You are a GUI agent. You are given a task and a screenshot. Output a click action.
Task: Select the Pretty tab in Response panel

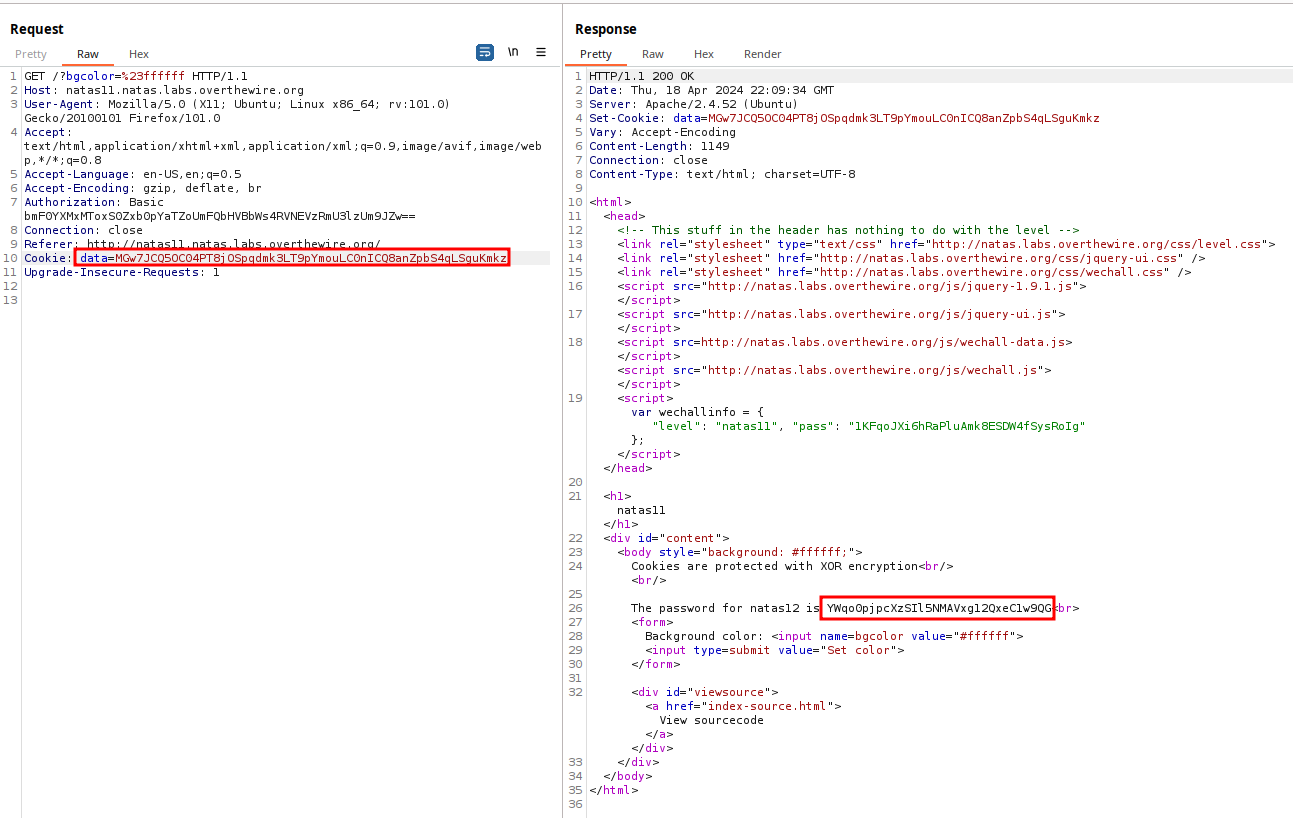point(596,54)
